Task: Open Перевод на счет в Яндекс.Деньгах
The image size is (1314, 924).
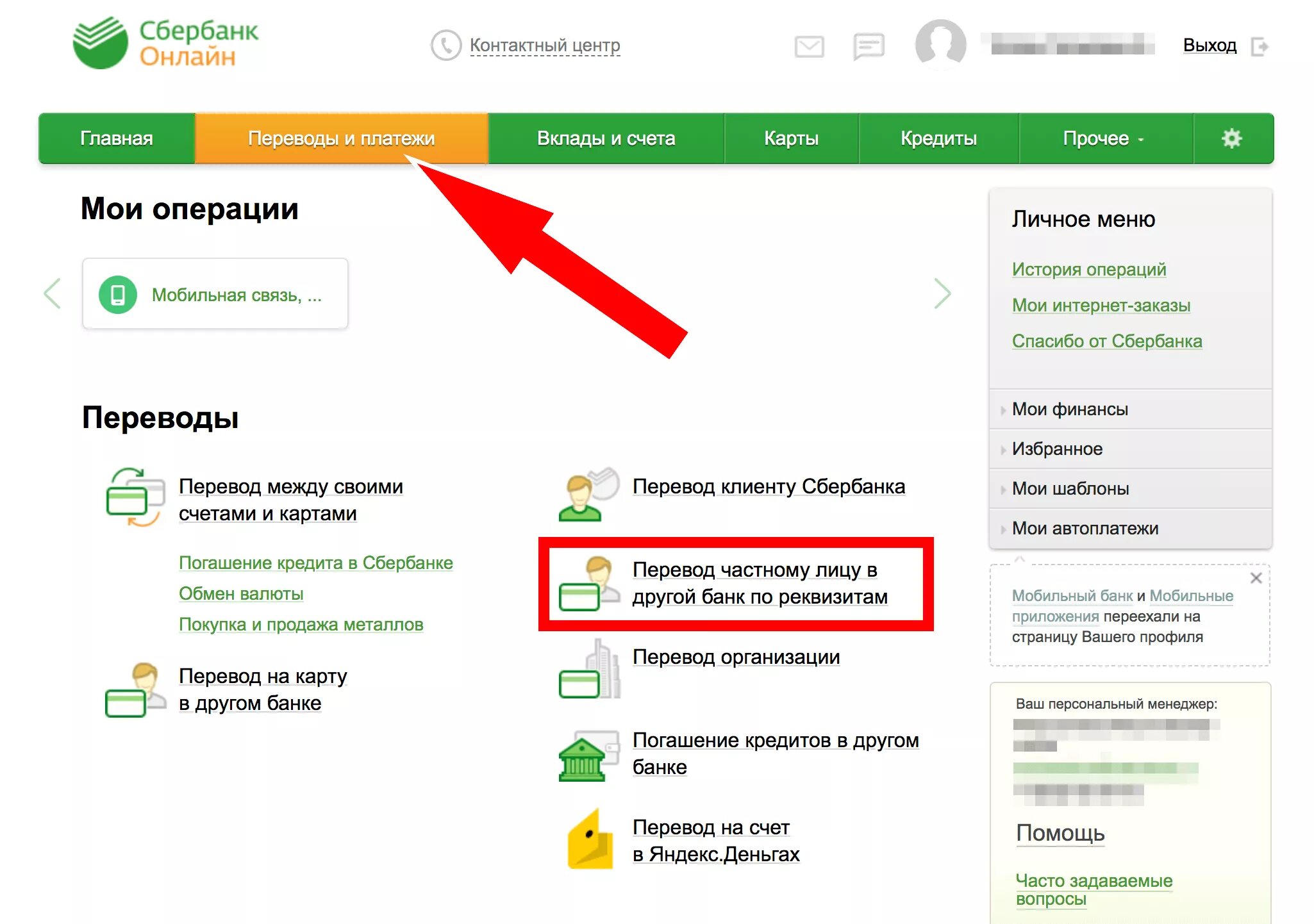Action: pos(716,841)
